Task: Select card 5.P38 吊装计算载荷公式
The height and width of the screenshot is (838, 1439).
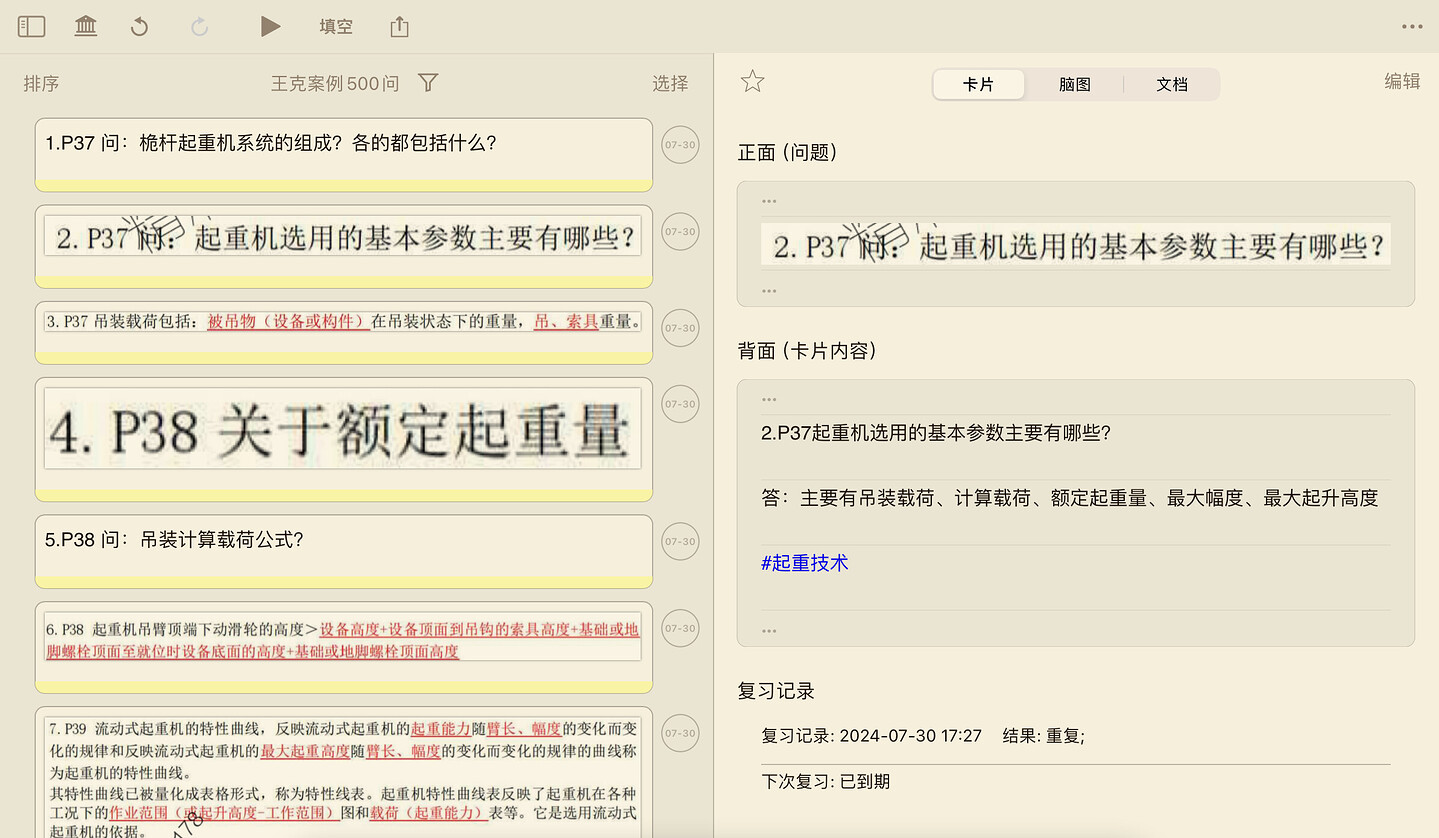Action: click(344, 551)
